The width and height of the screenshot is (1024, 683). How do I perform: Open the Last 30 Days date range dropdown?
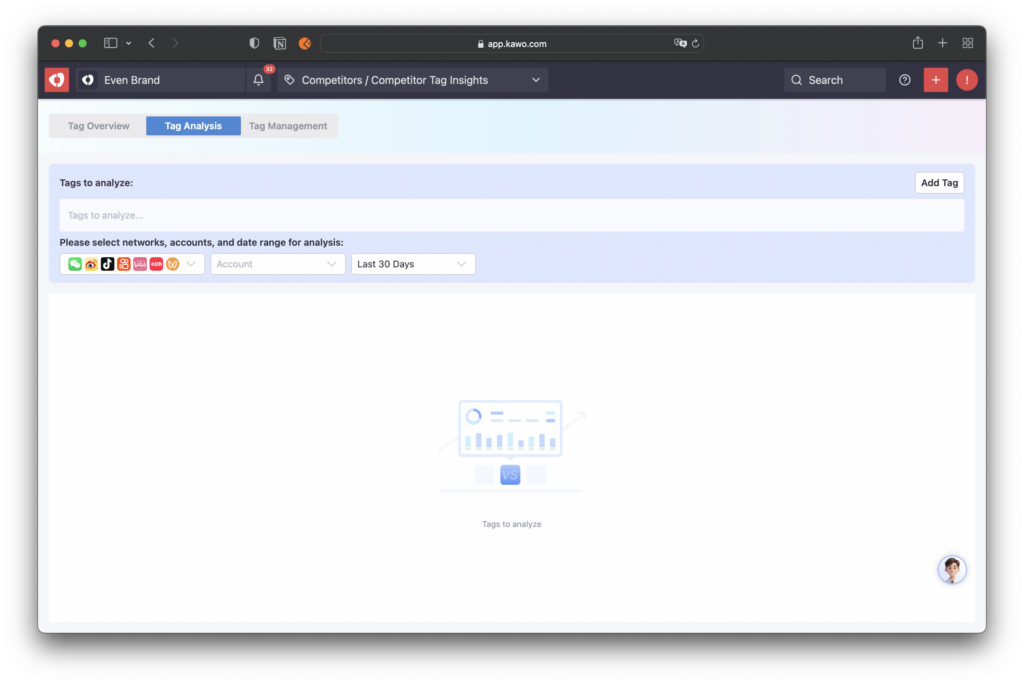(x=412, y=264)
